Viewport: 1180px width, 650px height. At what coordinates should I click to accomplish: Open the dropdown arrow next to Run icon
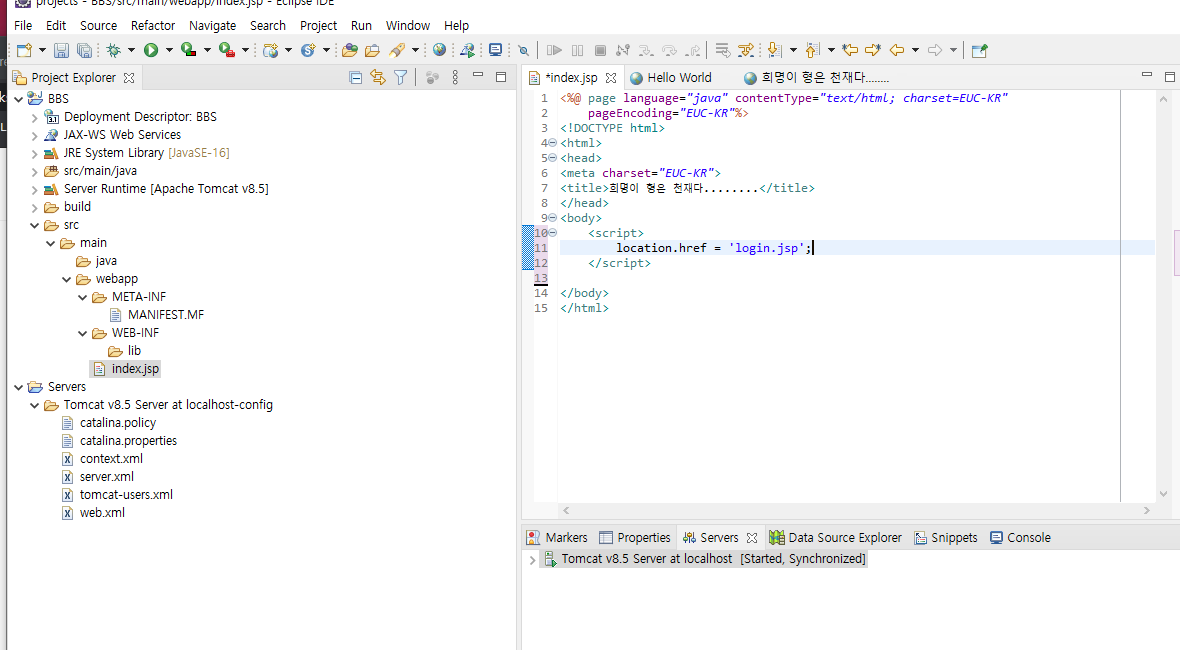pyautogui.click(x=169, y=50)
